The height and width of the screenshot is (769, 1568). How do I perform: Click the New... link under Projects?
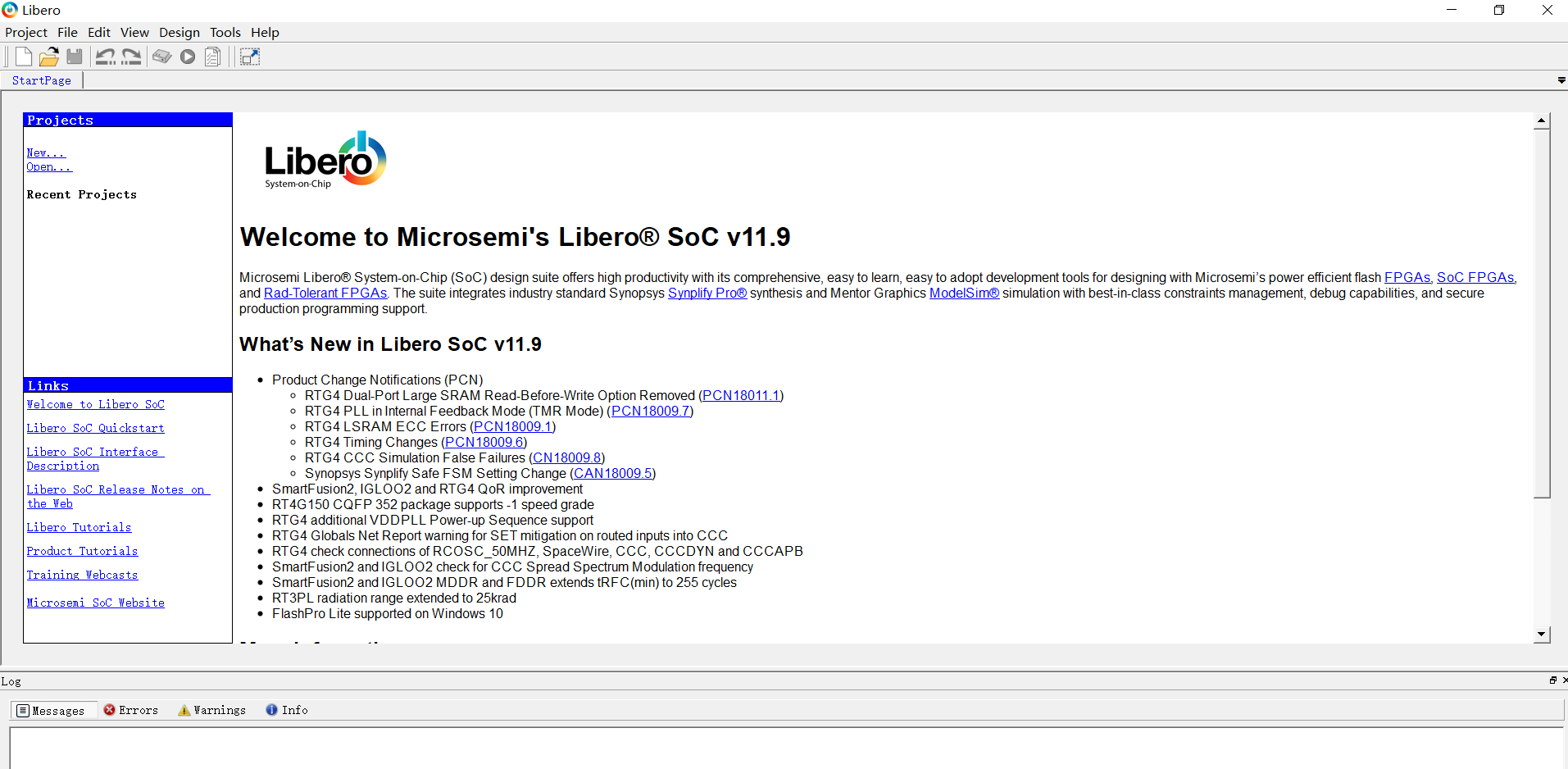point(46,152)
